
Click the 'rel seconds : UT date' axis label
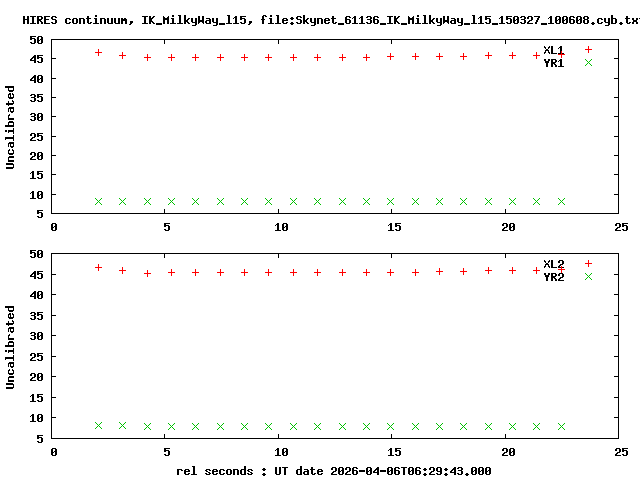(333, 471)
